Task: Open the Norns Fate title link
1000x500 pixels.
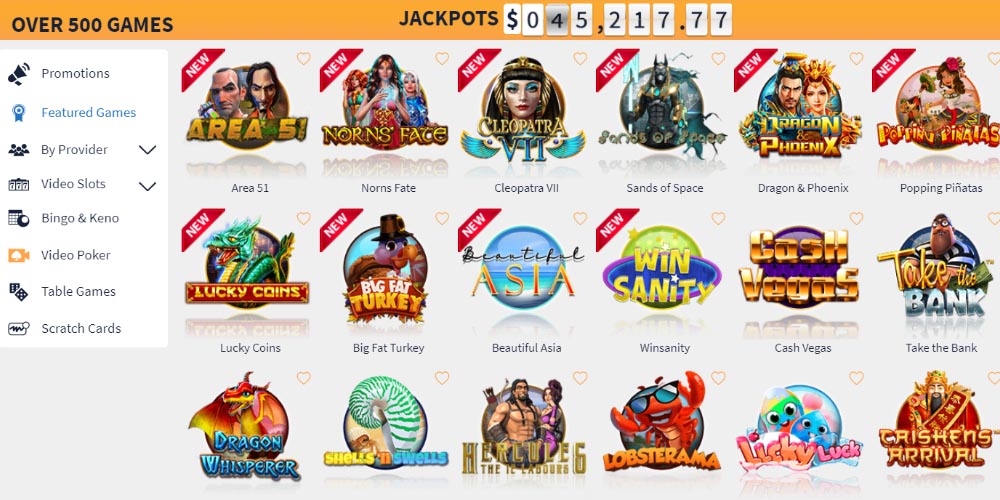Action: point(388,188)
